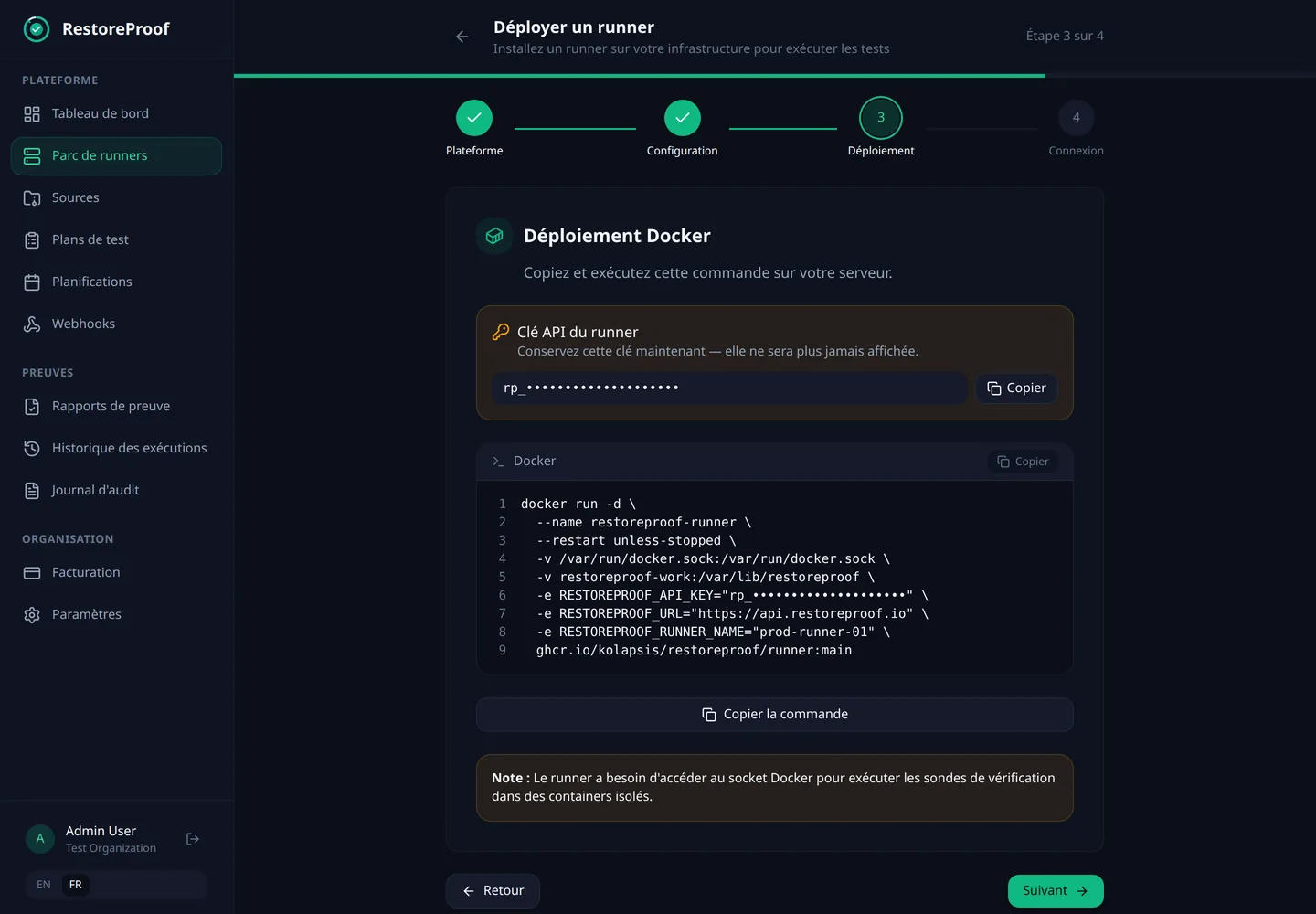
Task: Click the Journal d'audit file icon
Action: point(32,491)
